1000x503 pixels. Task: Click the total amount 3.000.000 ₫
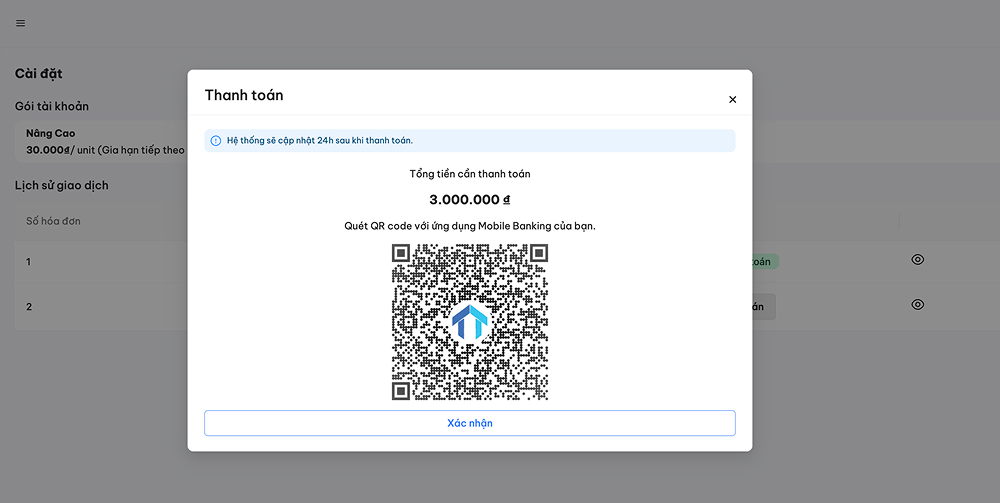click(469, 200)
